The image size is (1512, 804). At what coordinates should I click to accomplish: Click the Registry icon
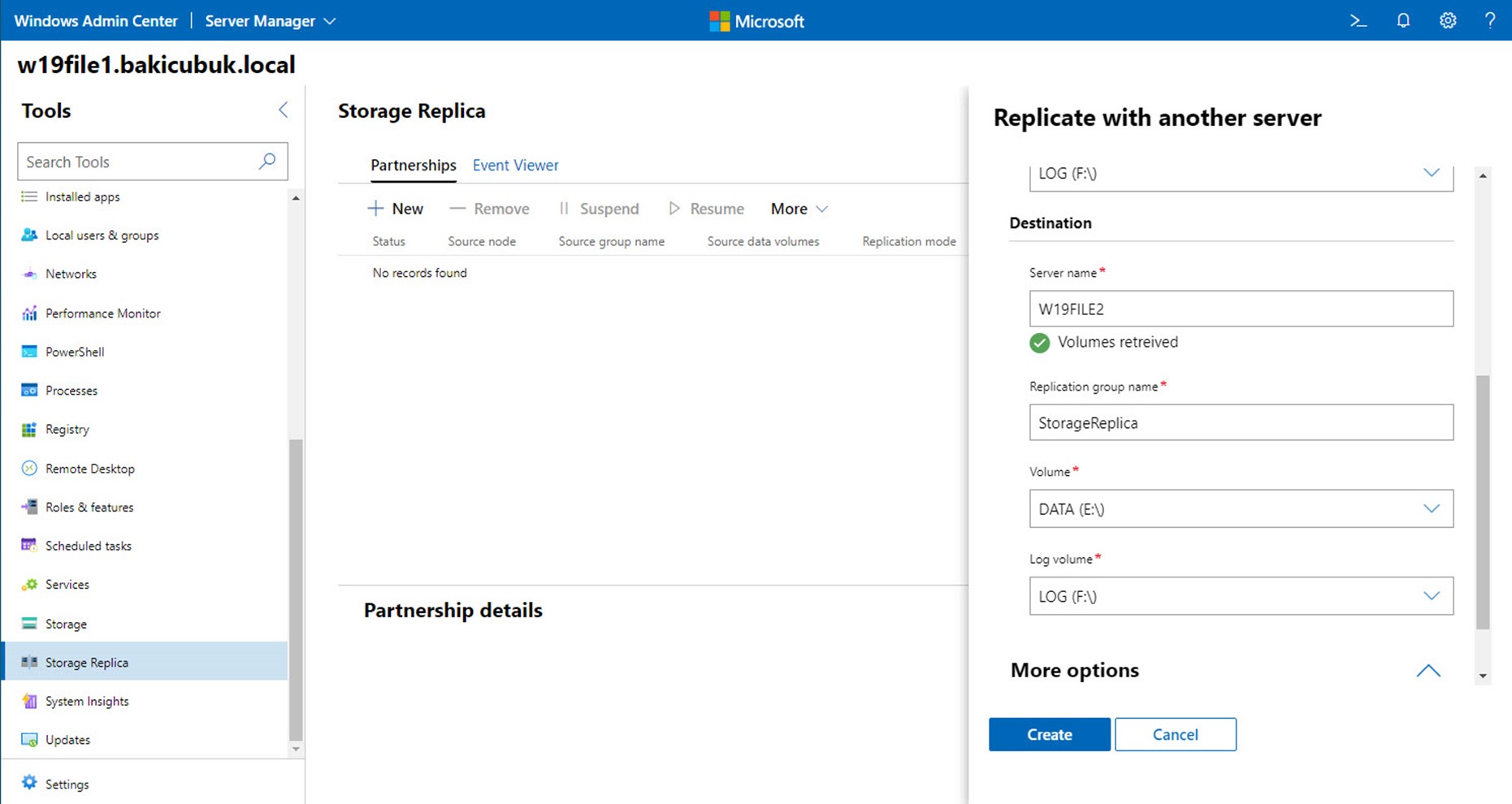point(29,429)
